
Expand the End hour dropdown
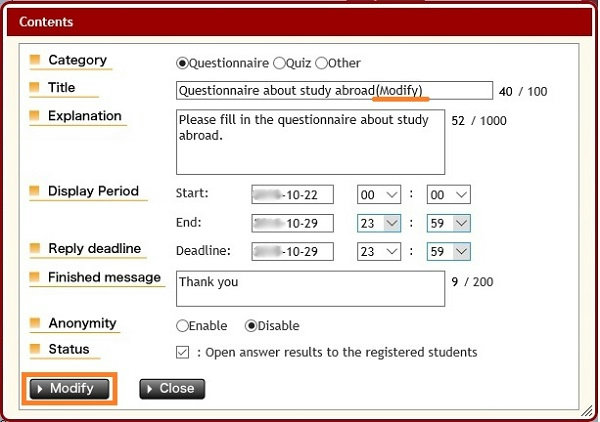tap(379, 223)
